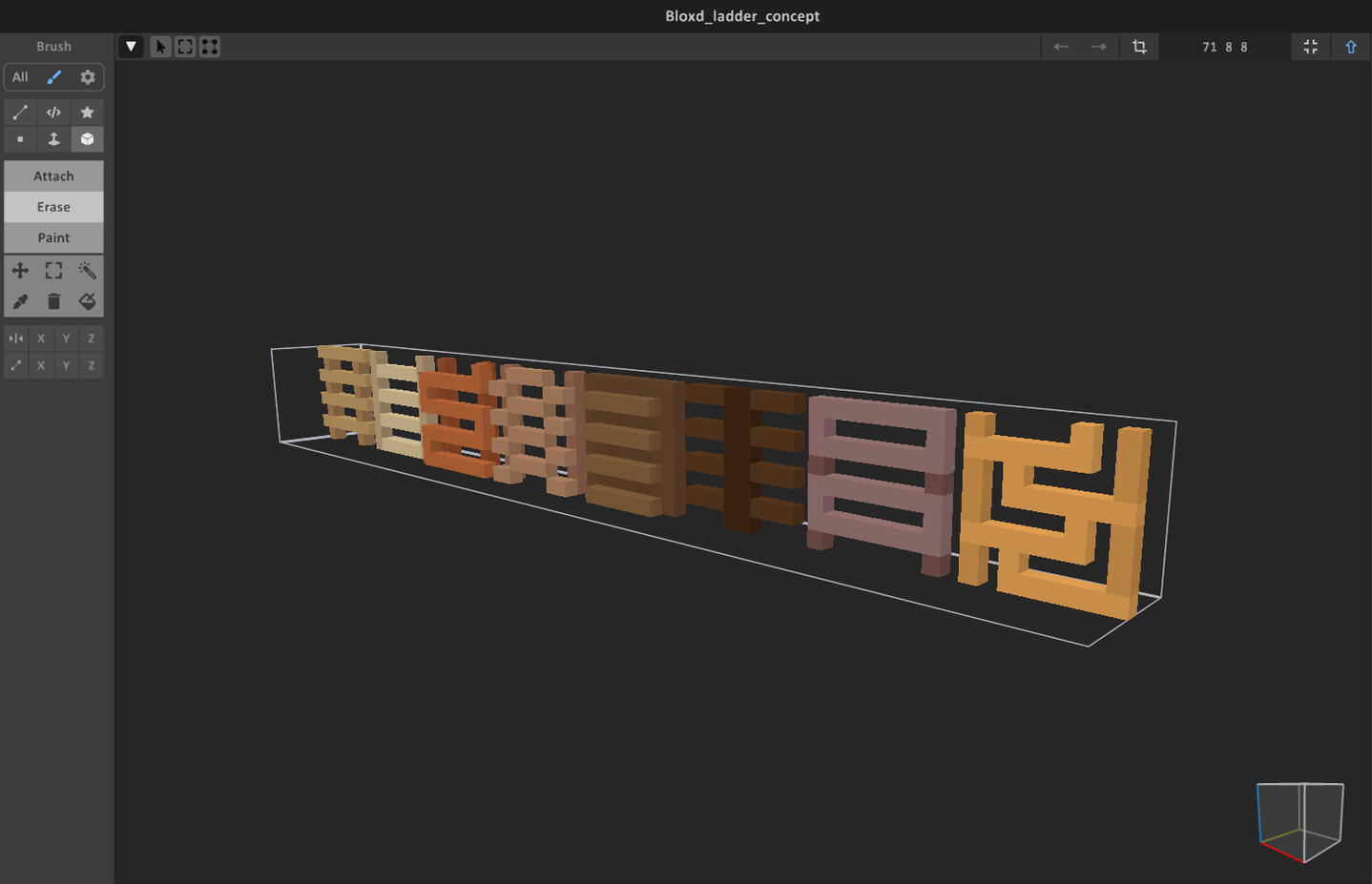
Task: Select the magic wand selection tool
Action: pos(87,271)
